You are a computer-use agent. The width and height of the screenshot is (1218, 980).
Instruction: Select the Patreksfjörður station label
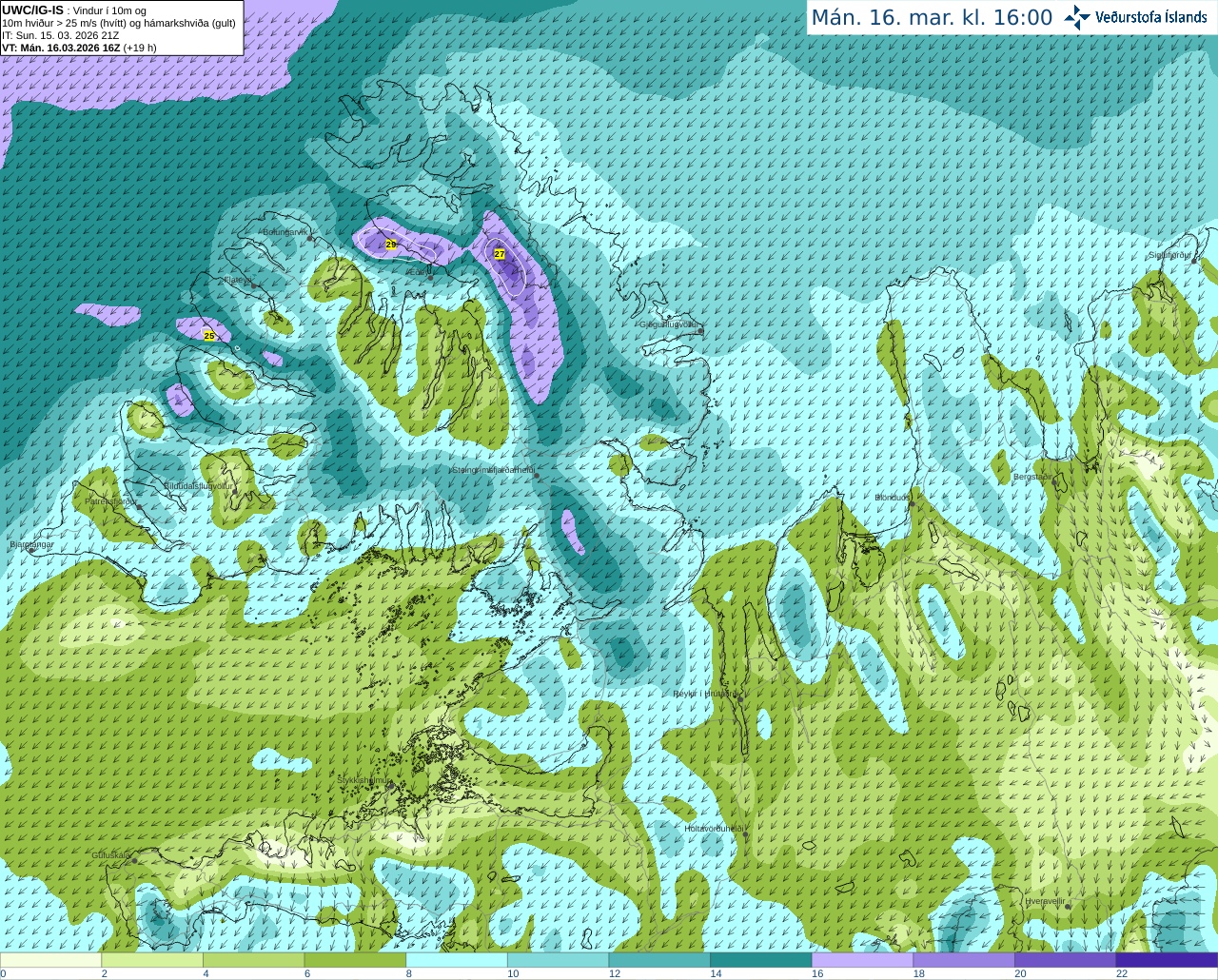tap(110, 500)
